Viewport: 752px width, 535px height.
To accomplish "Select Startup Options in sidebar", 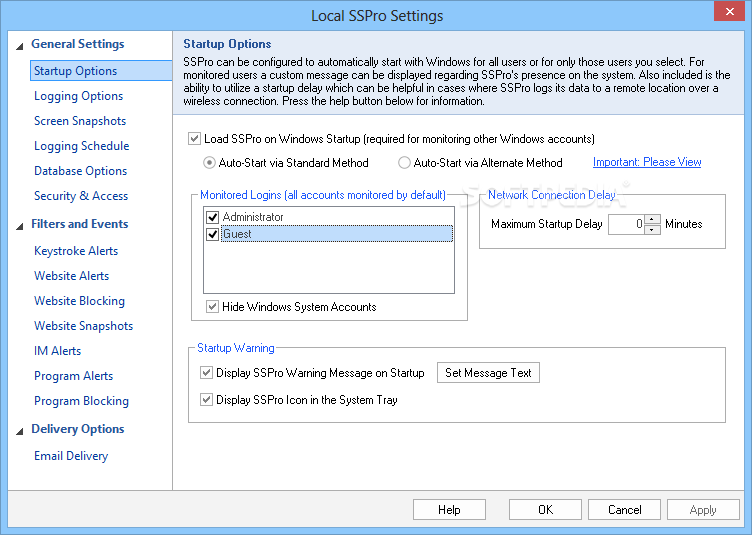I will coord(101,70).
